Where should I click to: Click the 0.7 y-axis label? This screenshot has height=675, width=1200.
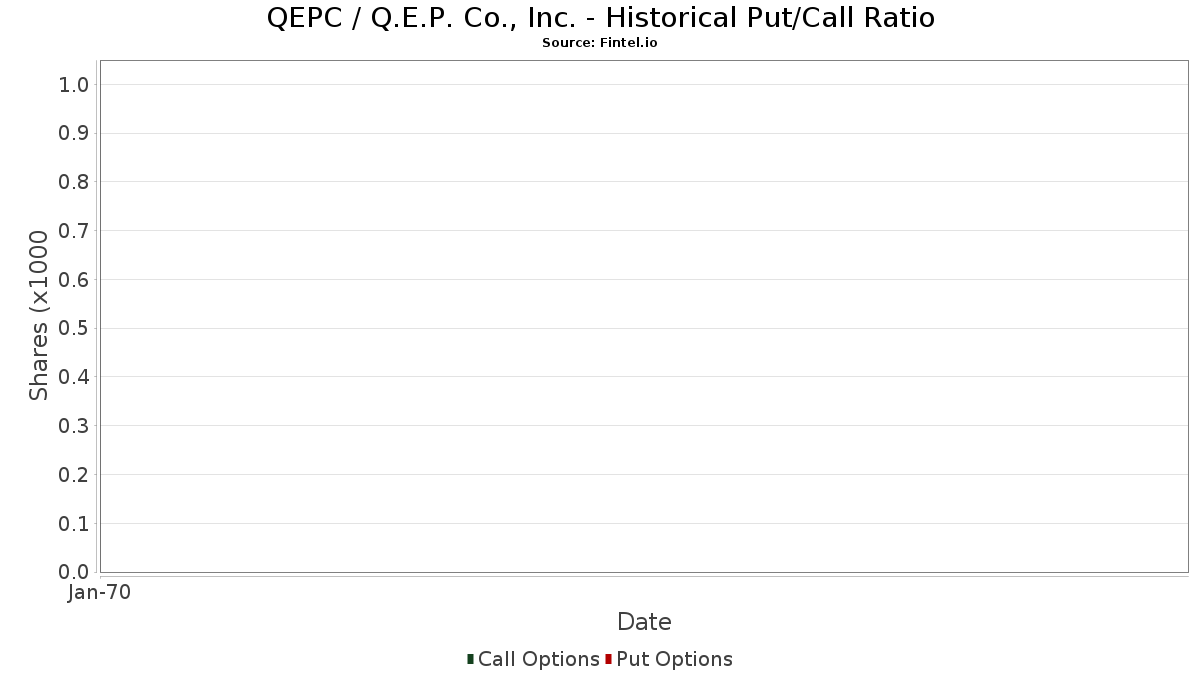[x=75, y=231]
